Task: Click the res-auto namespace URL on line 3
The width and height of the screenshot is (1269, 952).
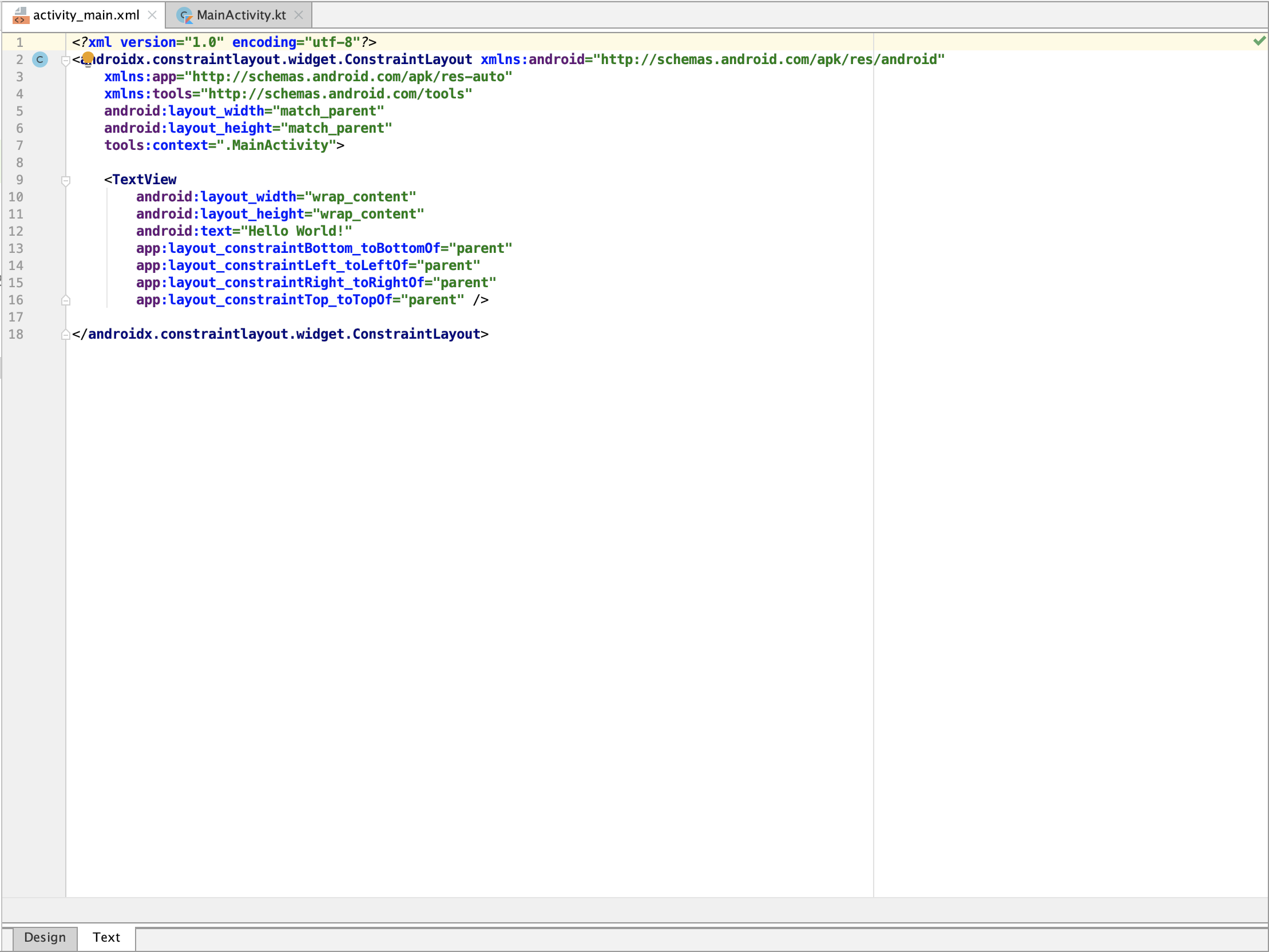Action: pyautogui.click(x=348, y=77)
